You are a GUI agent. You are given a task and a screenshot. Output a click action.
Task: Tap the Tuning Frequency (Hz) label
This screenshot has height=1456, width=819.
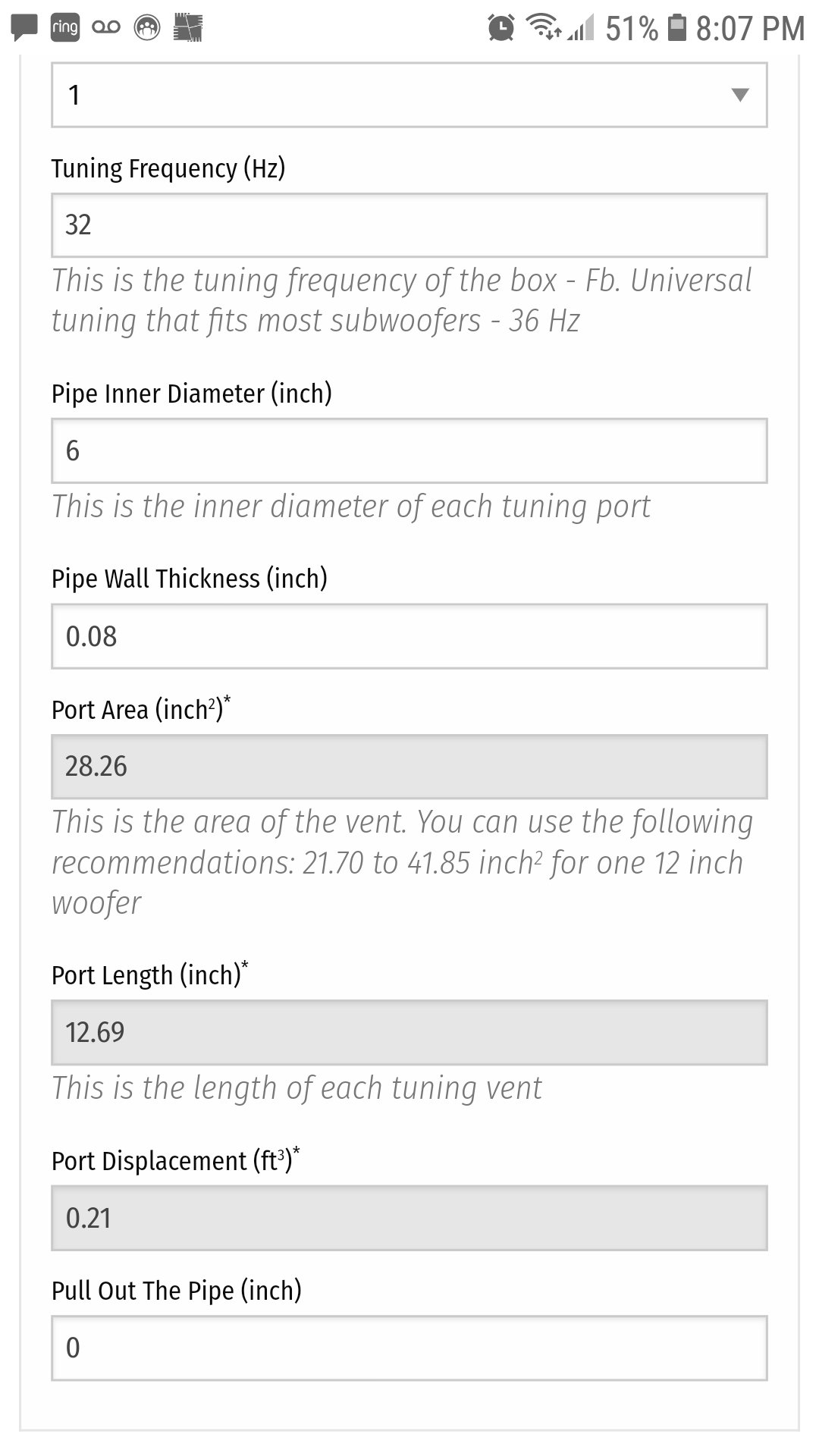click(168, 168)
